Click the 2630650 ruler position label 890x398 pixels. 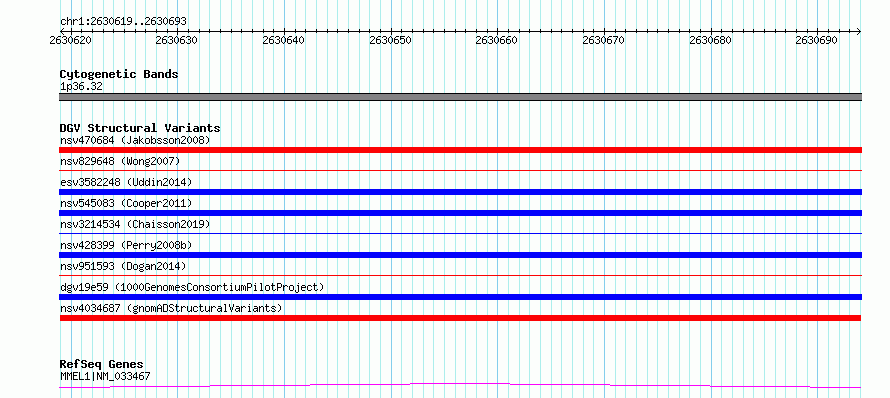click(390, 40)
